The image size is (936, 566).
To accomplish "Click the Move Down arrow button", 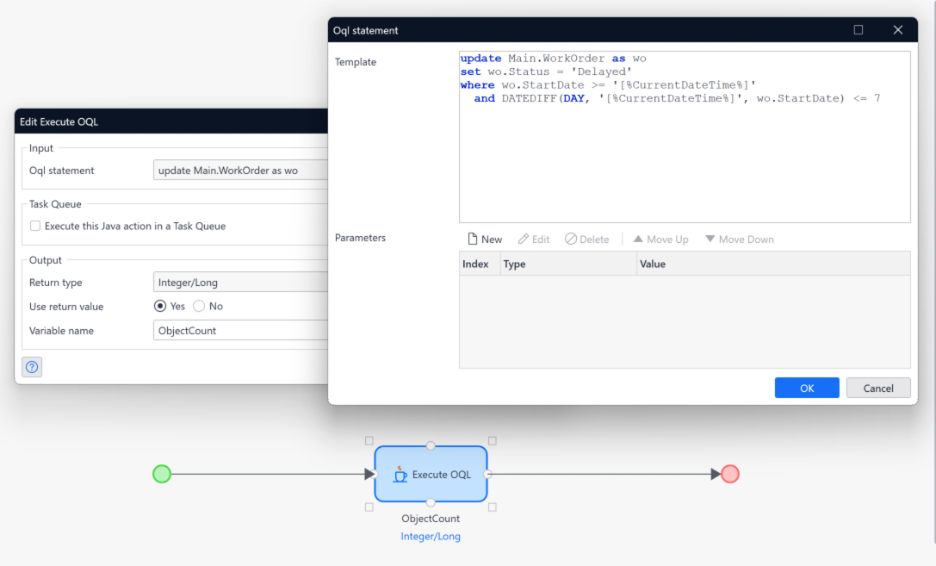I will pyautogui.click(x=738, y=239).
